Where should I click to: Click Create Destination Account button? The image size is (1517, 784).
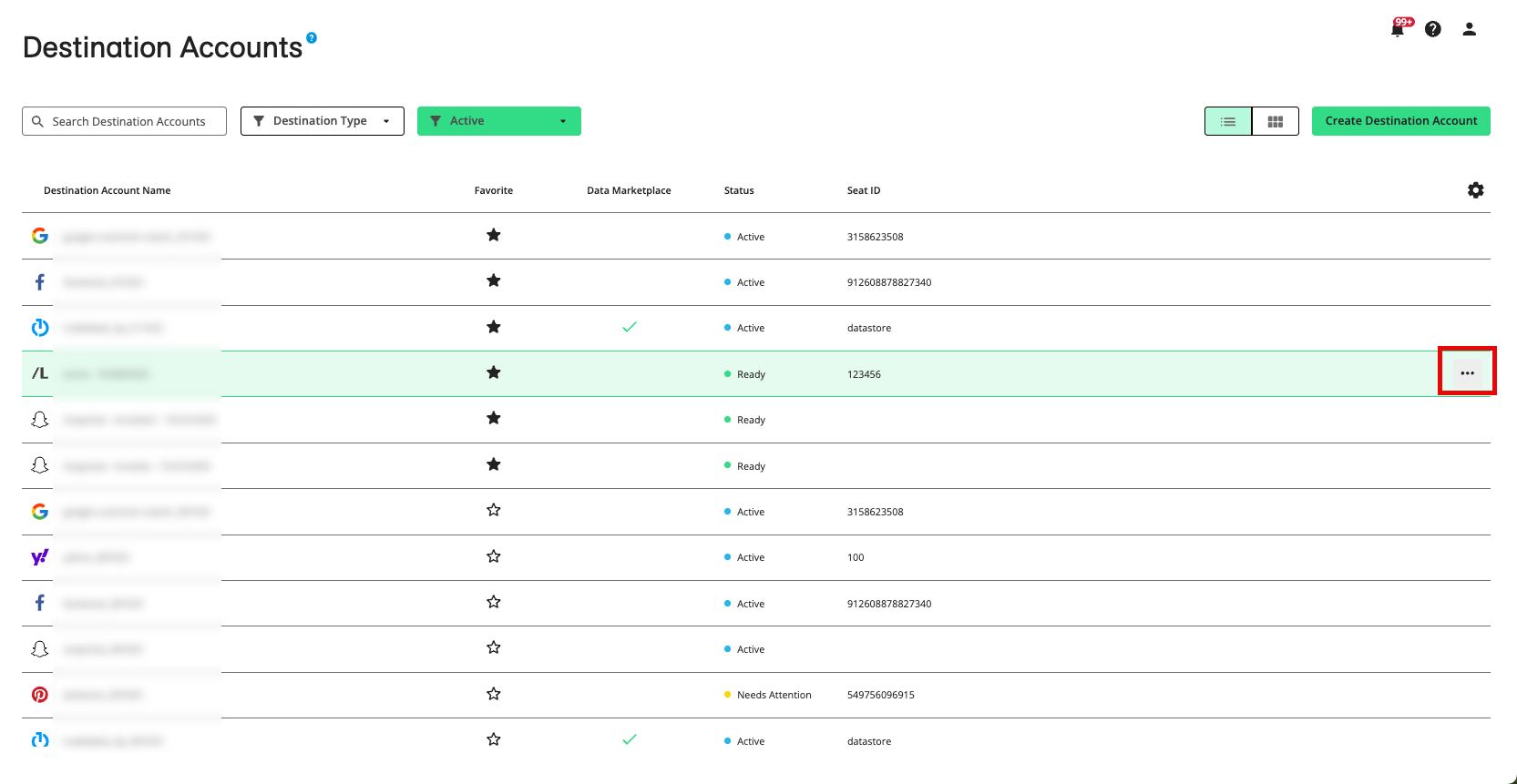tap(1400, 121)
